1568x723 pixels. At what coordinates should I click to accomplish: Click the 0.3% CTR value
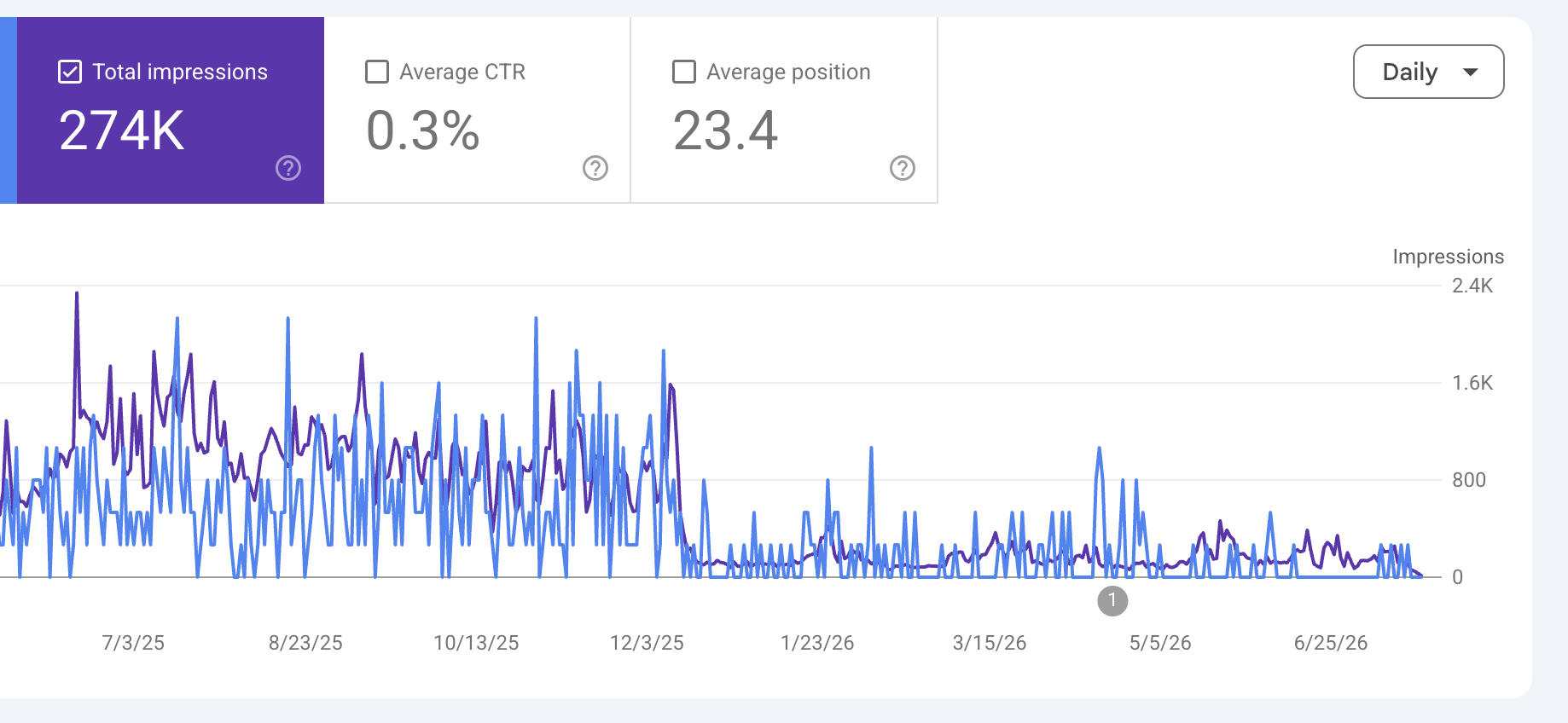click(x=423, y=130)
